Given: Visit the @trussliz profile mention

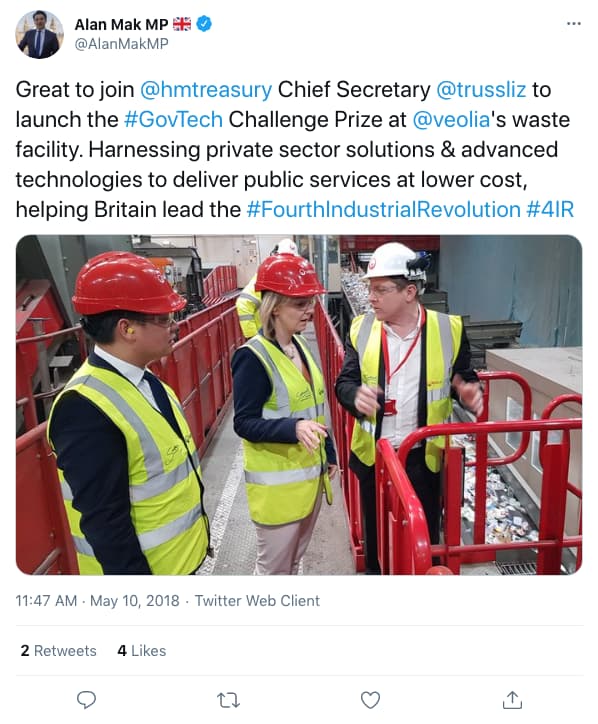Looking at the screenshot, I should click(481, 90).
